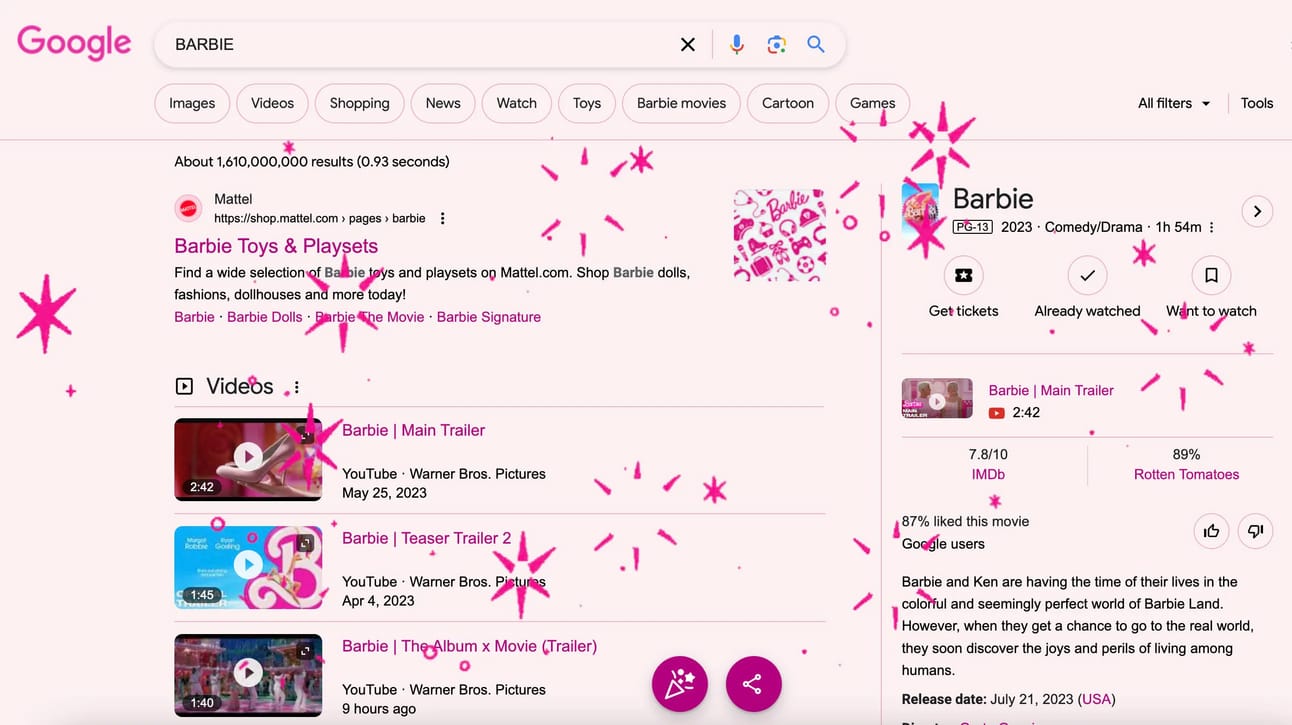The width and height of the screenshot is (1292, 725).
Task: Play the Barbie Main Trailer thumbnail
Action: [248, 458]
